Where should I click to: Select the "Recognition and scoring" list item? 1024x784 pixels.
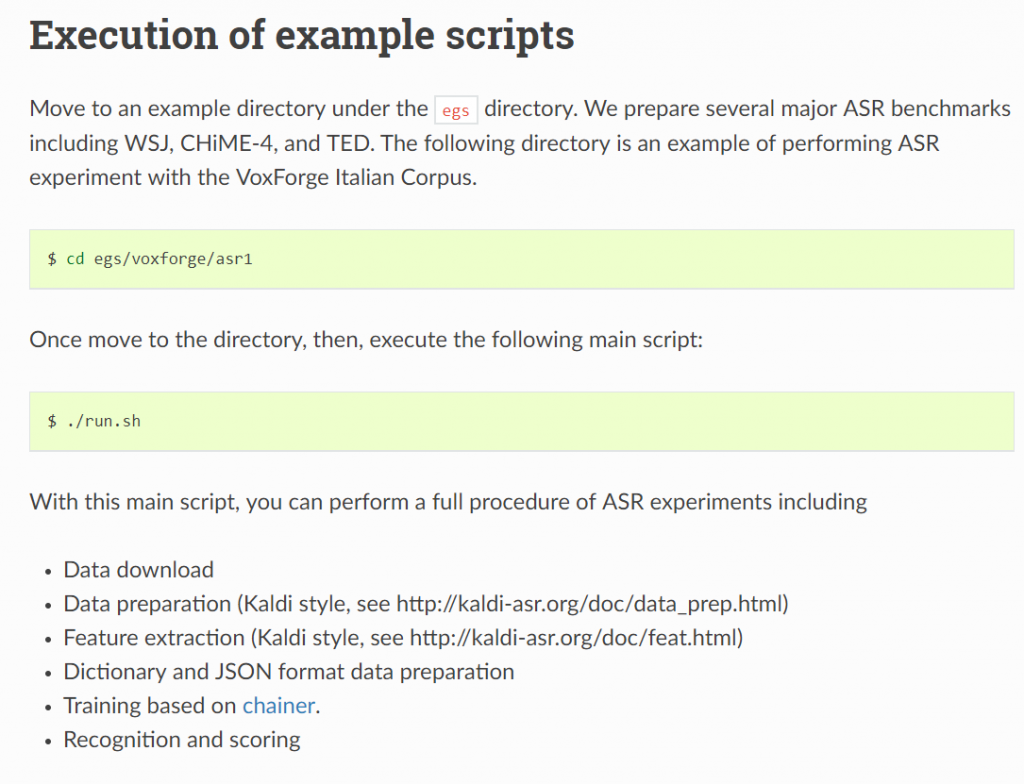click(x=181, y=740)
